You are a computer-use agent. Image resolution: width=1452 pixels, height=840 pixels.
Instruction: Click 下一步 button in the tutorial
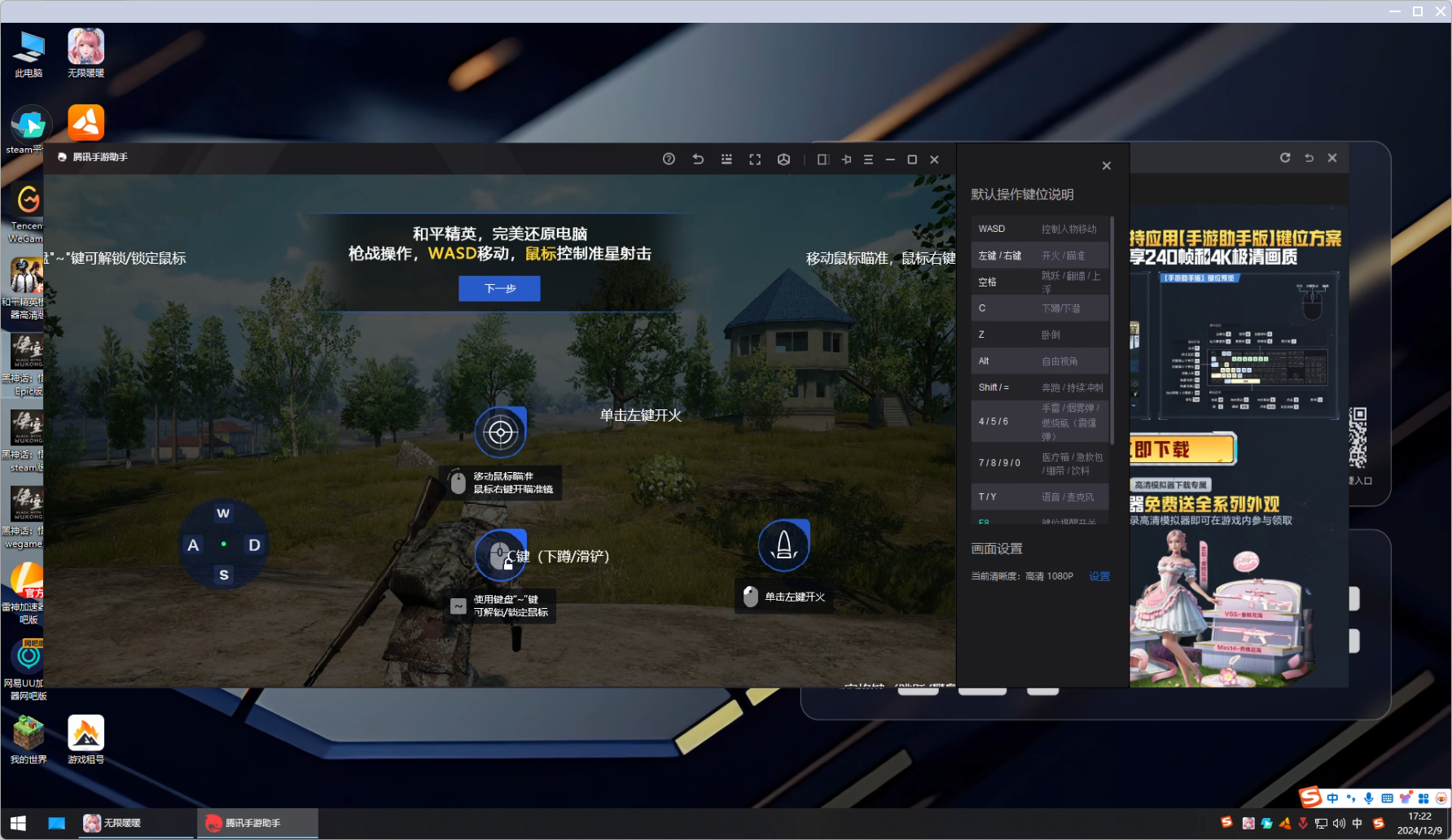pyautogui.click(x=499, y=288)
